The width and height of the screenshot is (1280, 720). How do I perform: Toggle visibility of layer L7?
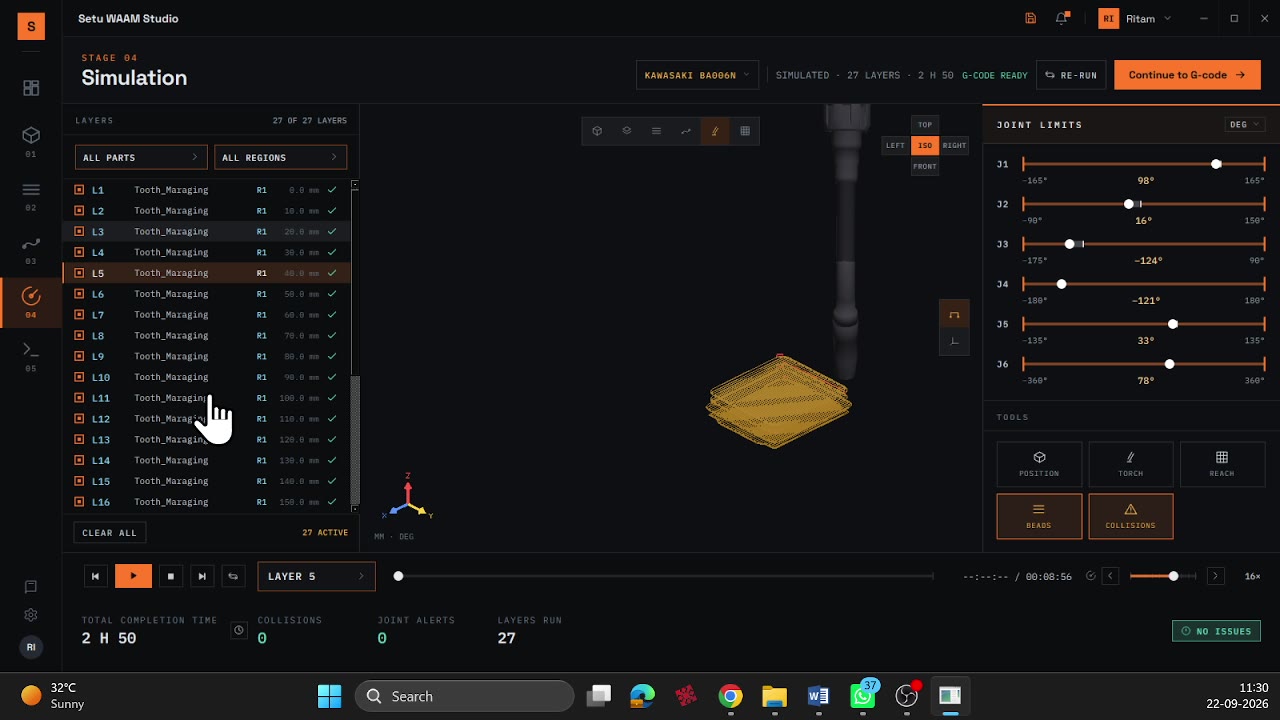(79, 315)
